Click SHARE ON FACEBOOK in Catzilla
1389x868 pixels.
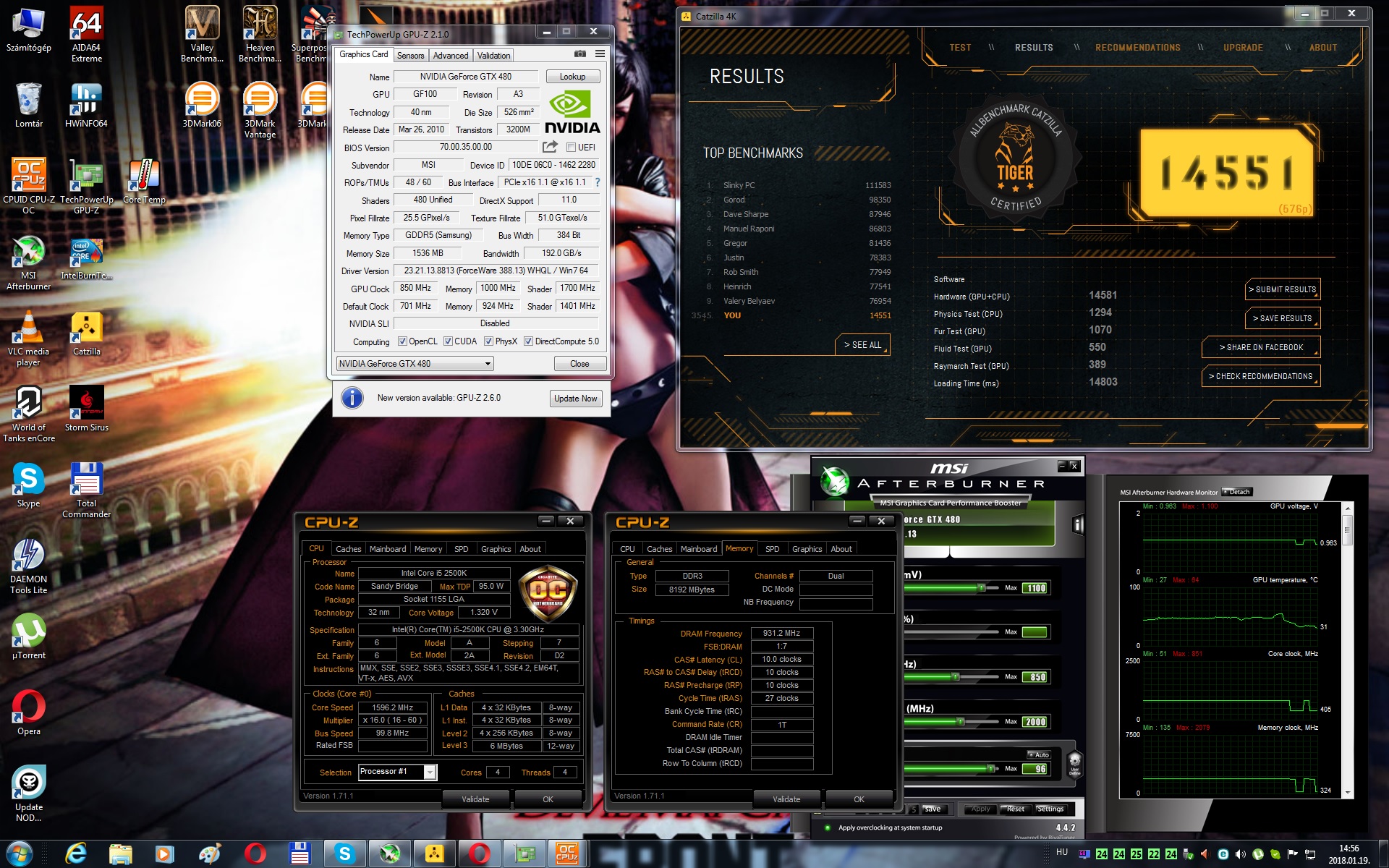point(1261,347)
